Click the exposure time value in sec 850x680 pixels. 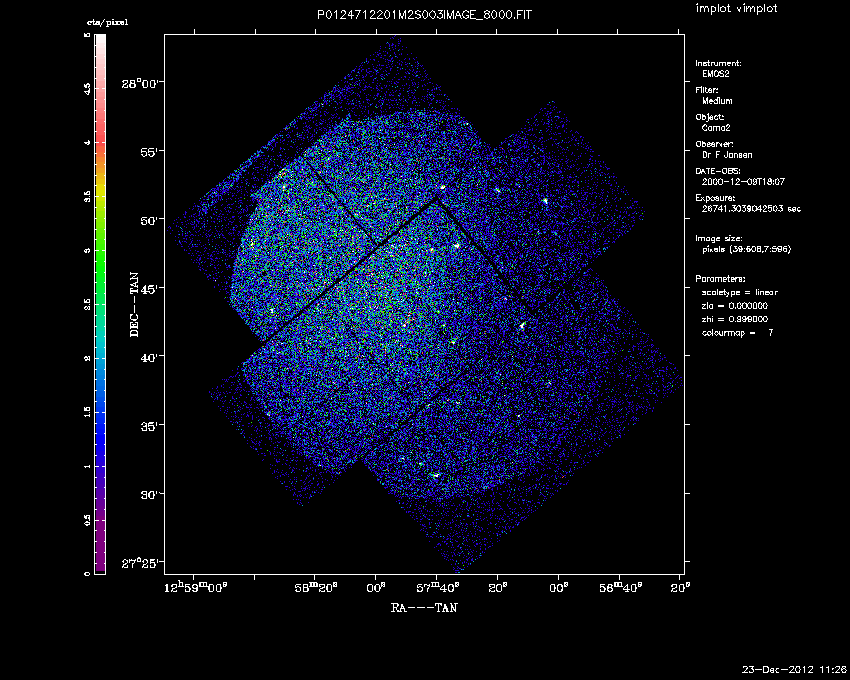click(751, 209)
